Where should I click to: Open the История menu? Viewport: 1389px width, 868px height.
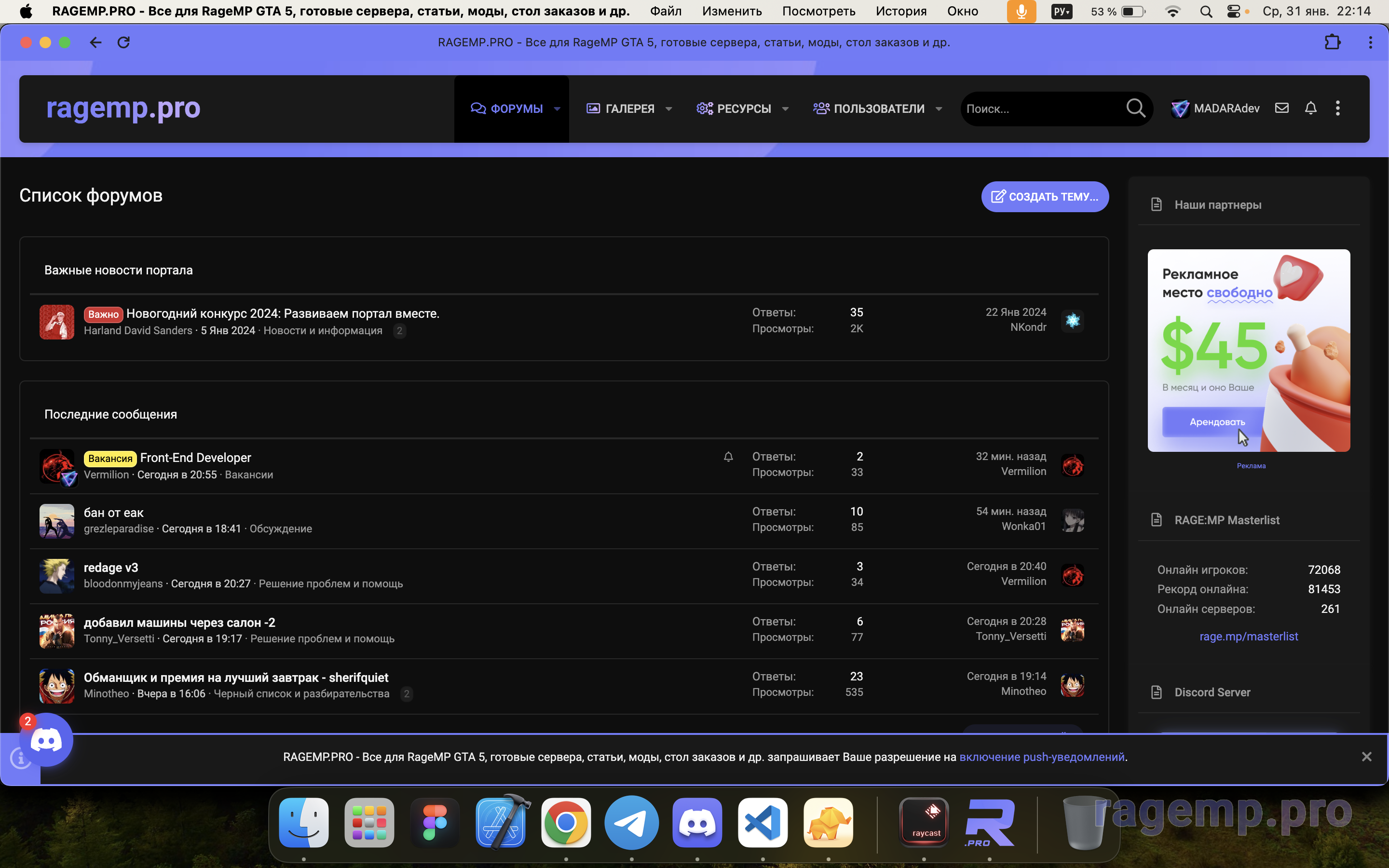coord(900,12)
